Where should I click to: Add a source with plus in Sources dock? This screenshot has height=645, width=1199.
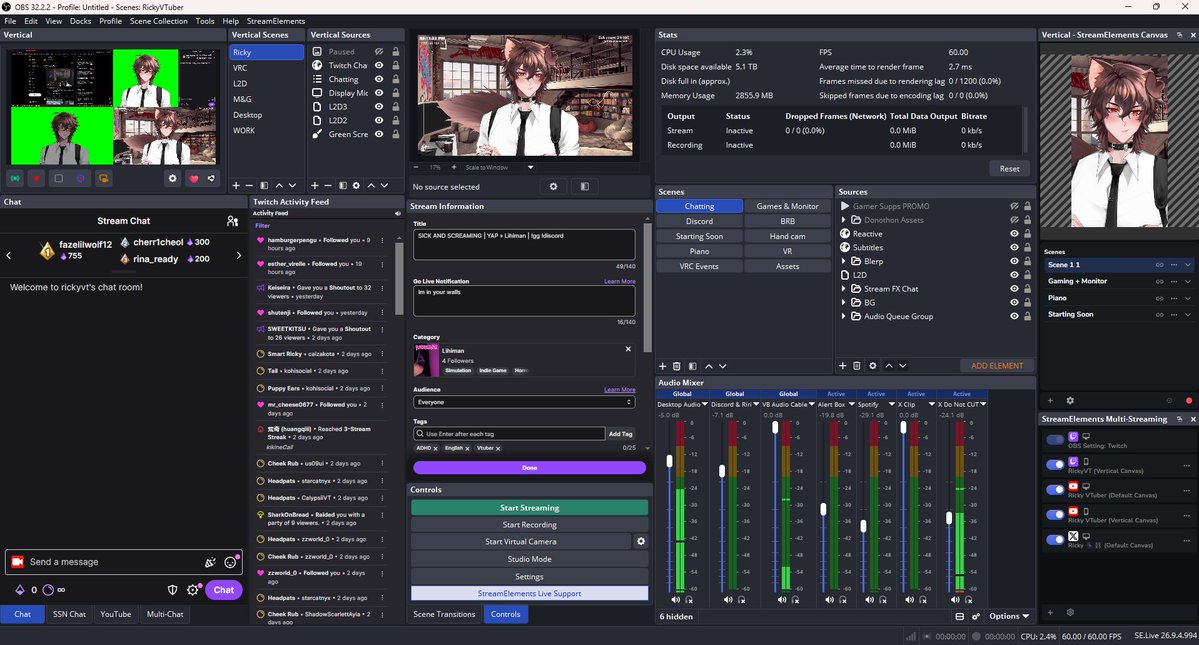click(x=843, y=366)
